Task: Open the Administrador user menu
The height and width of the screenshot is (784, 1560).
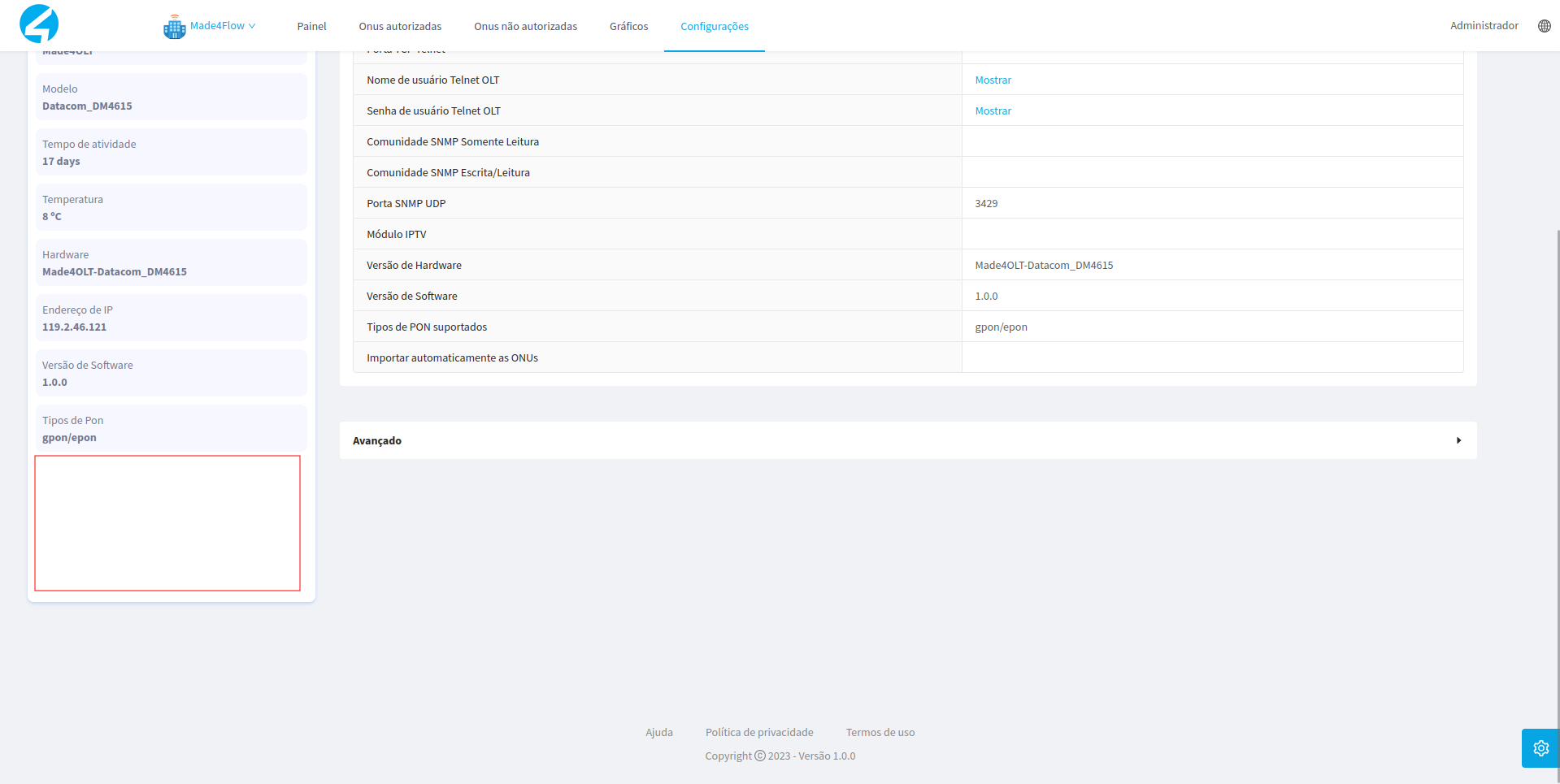Action: 1484,26
